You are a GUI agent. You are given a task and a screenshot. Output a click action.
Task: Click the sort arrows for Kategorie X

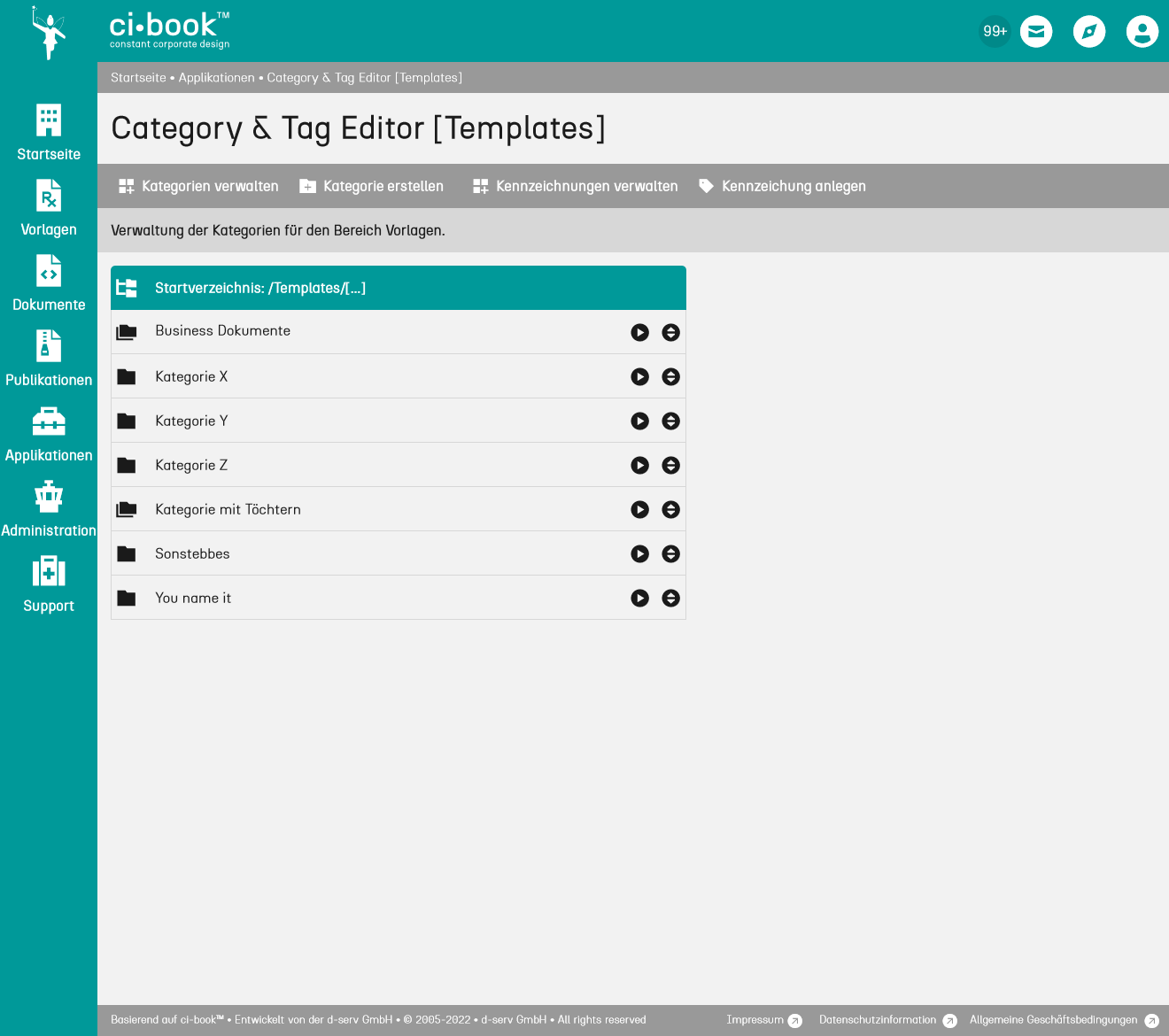coord(670,376)
